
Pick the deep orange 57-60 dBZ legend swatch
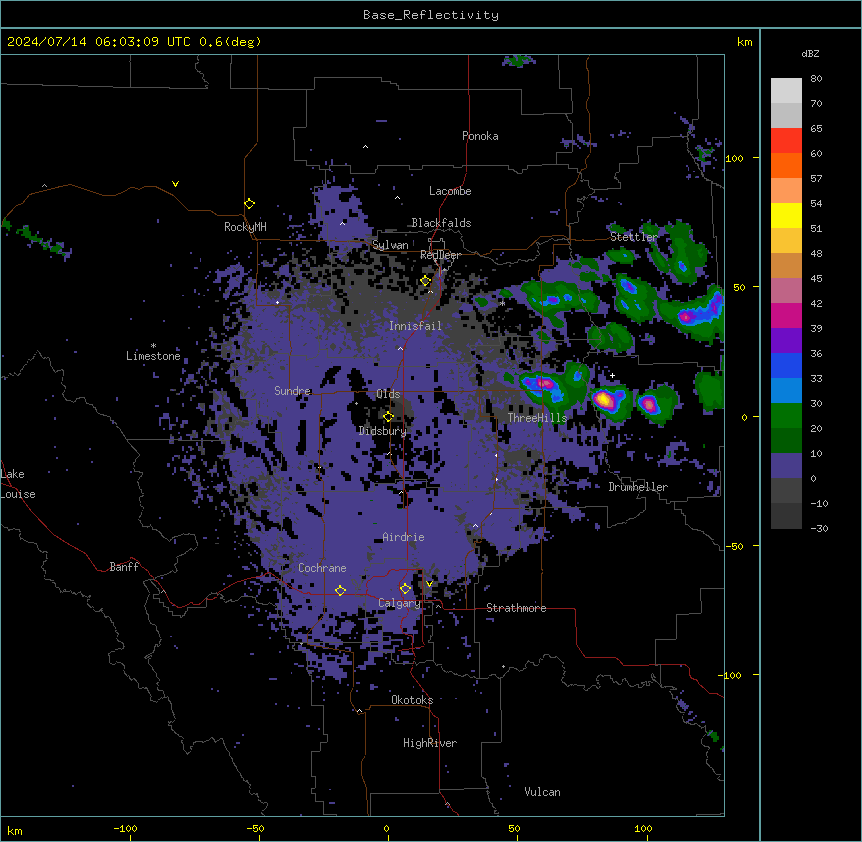click(786, 165)
